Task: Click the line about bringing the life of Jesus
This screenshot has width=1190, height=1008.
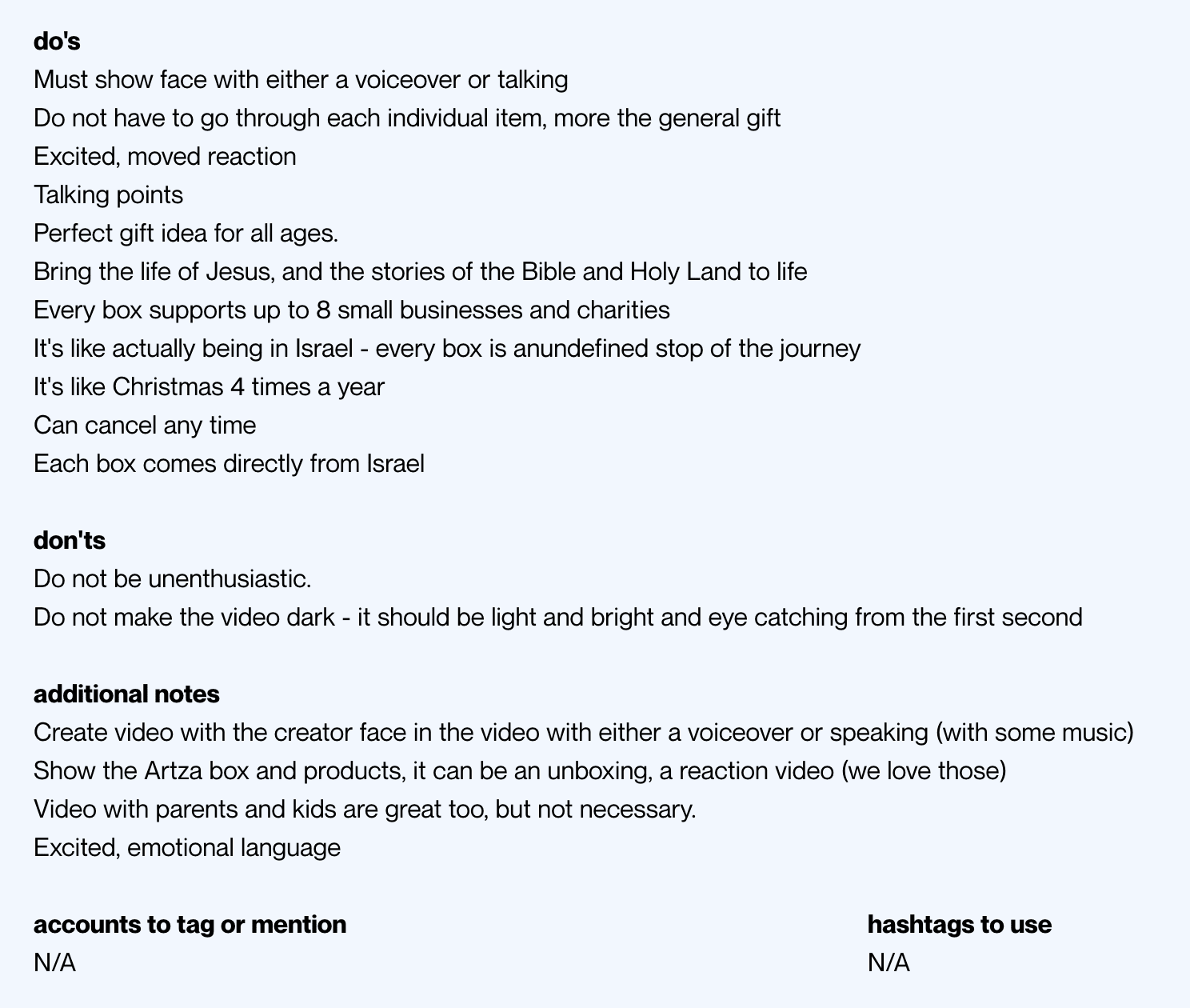Action: click(420, 272)
